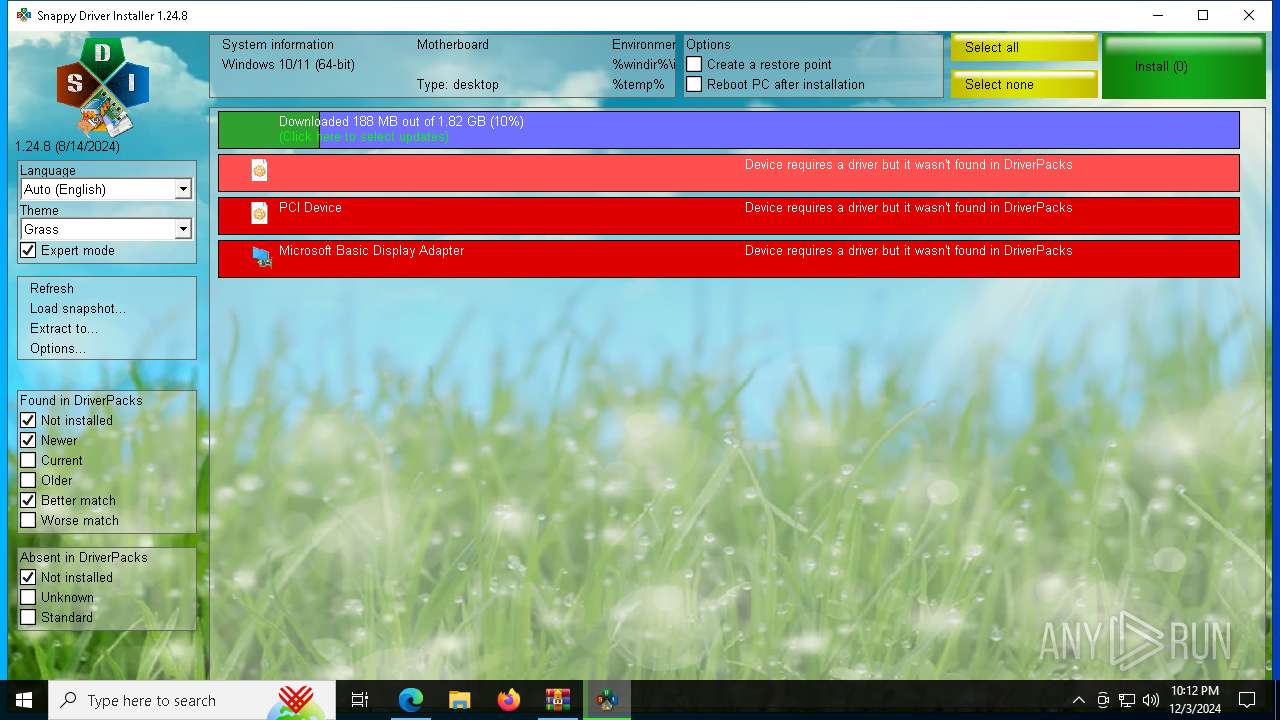This screenshot has width=1280, height=720.
Task: Enable the Standard filter checkbox
Action: (x=28, y=617)
